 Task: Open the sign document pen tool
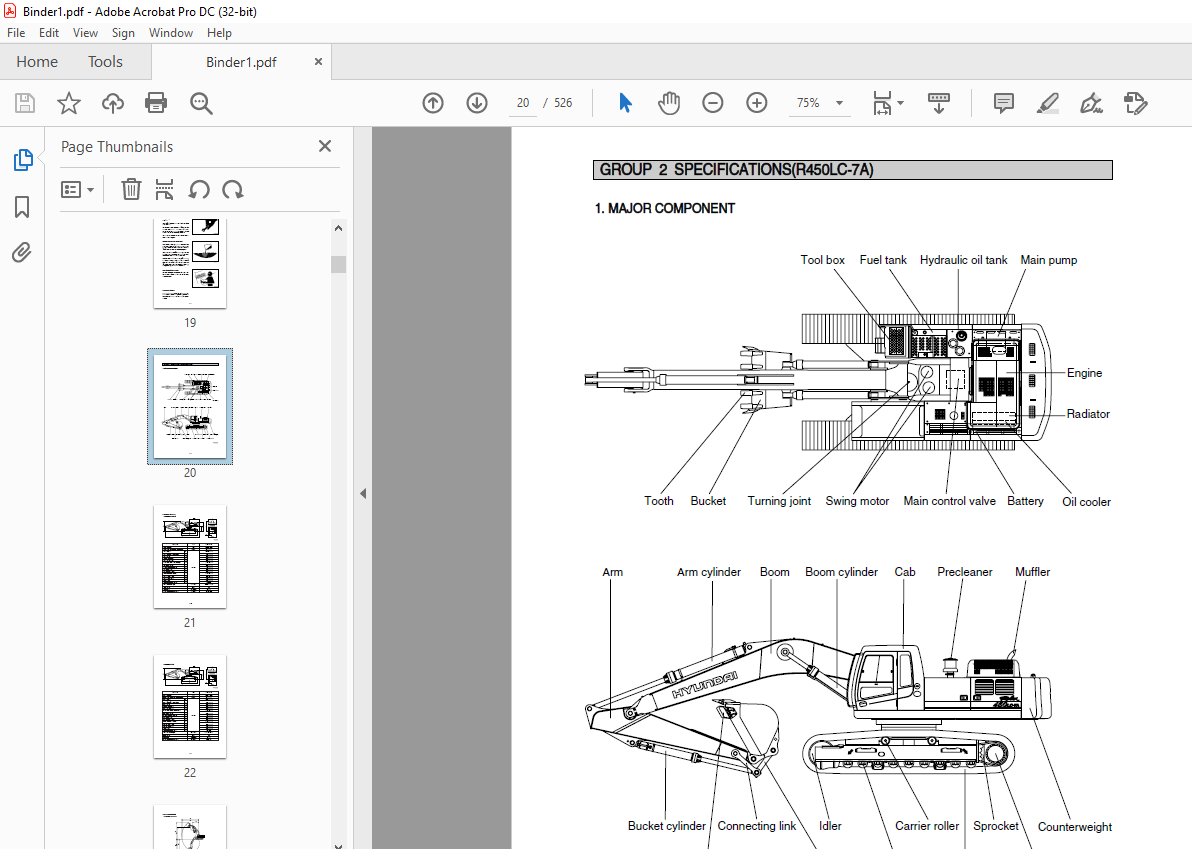pos(1092,103)
